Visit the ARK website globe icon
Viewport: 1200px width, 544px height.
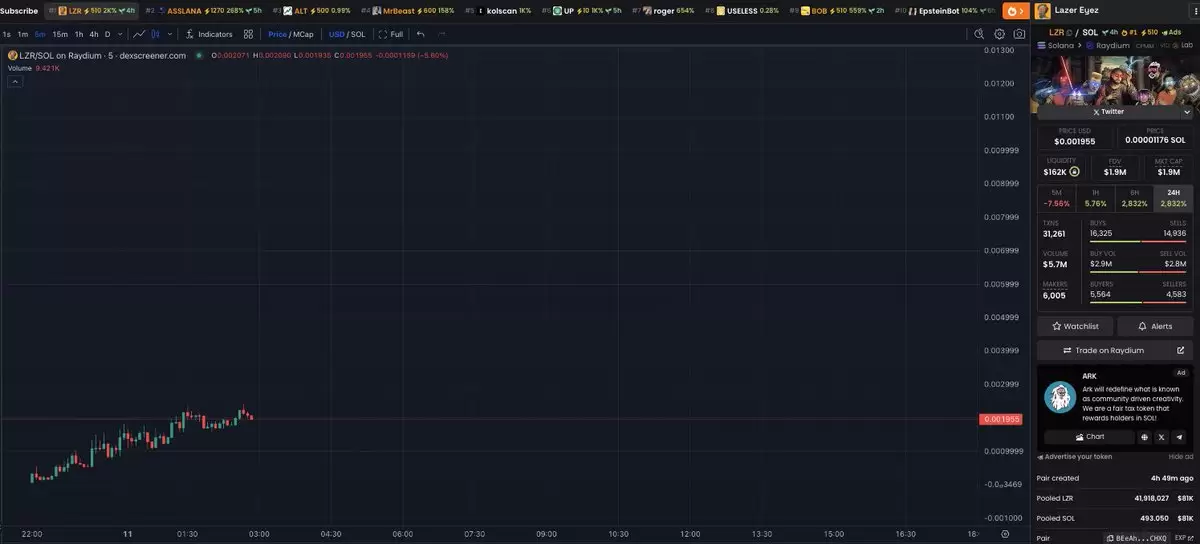click(1145, 437)
